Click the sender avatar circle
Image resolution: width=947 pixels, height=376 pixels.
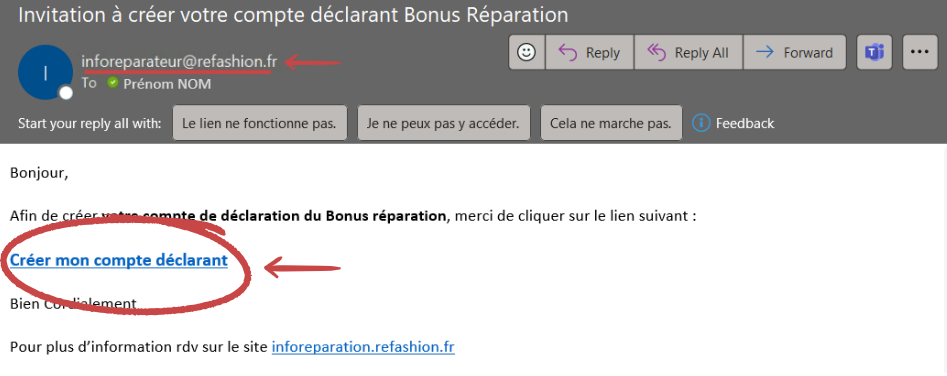(x=46, y=72)
